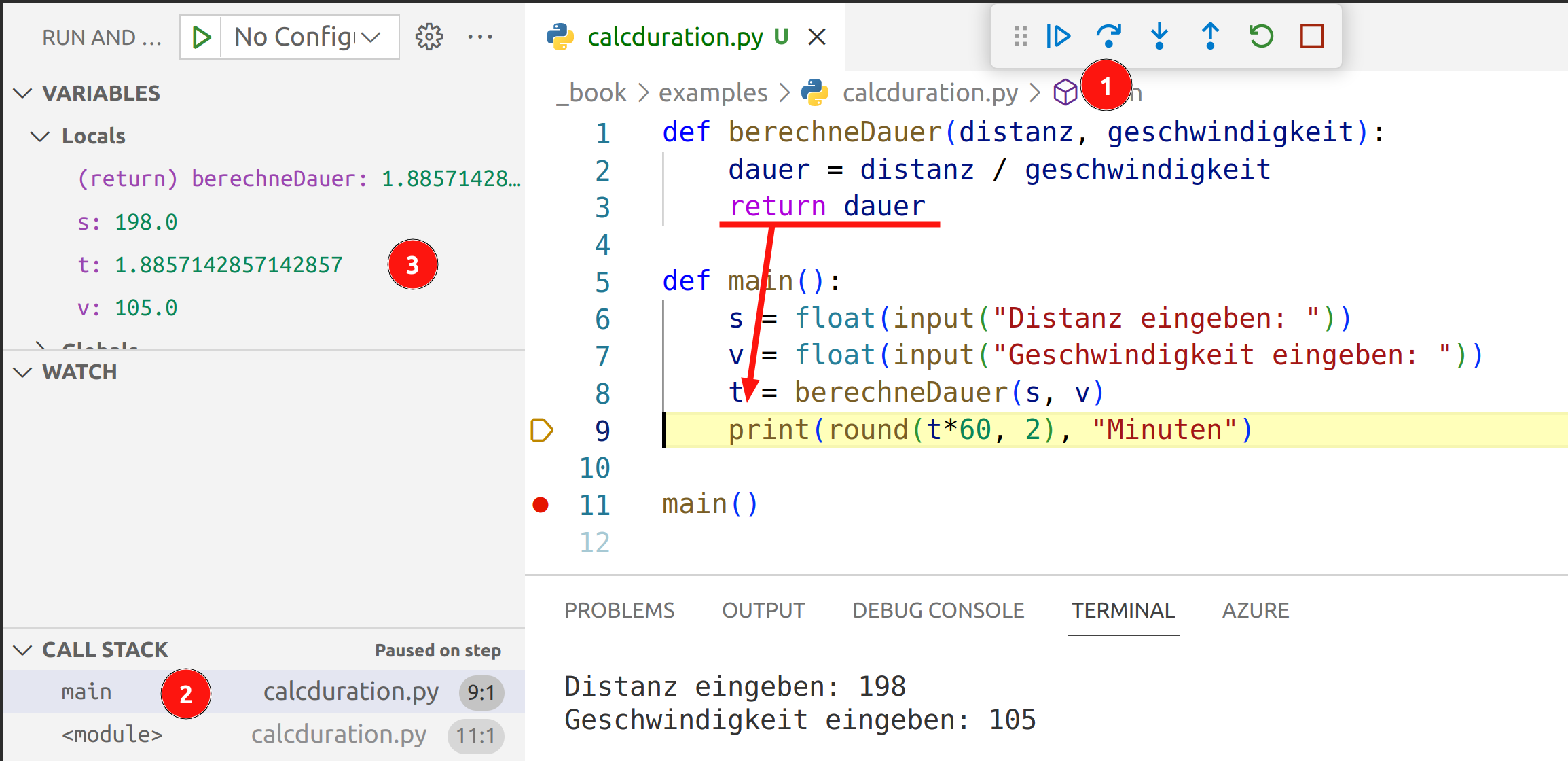Click the highlighted print statement on line 9
Image resolution: width=1568 pixels, height=761 pixels.
click(x=990, y=430)
